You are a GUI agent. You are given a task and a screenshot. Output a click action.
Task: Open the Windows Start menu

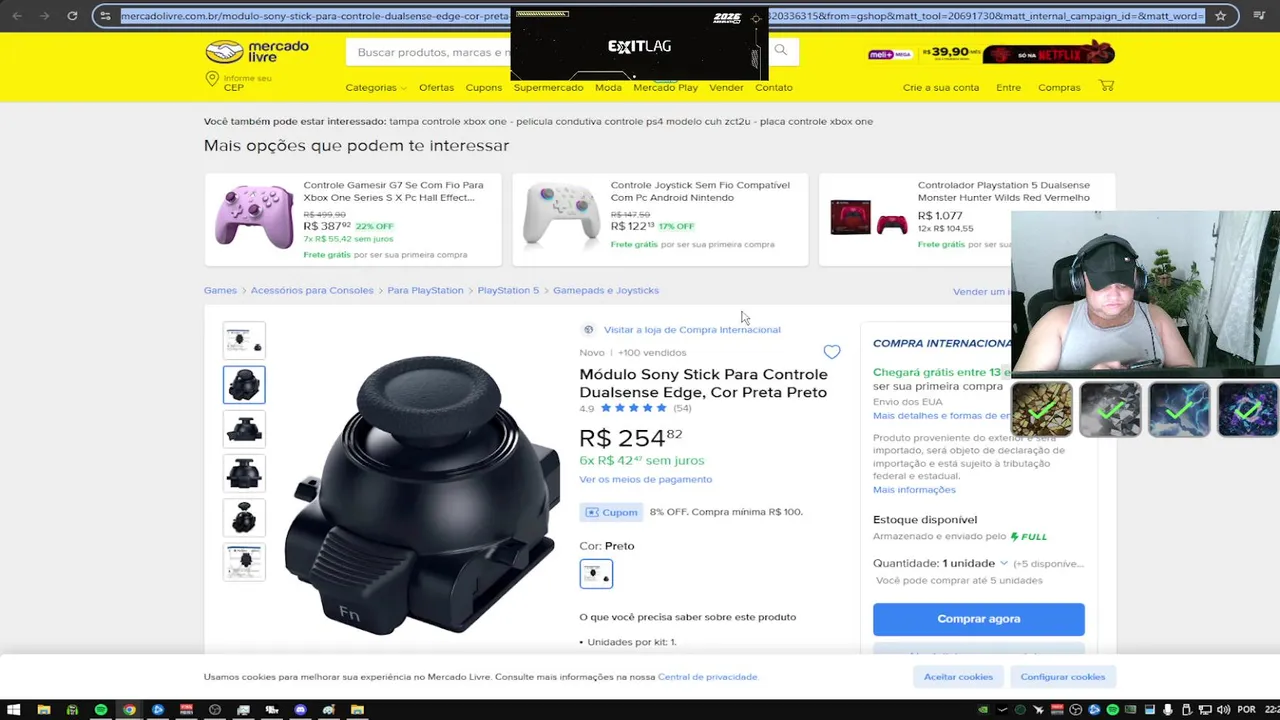[14, 710]
